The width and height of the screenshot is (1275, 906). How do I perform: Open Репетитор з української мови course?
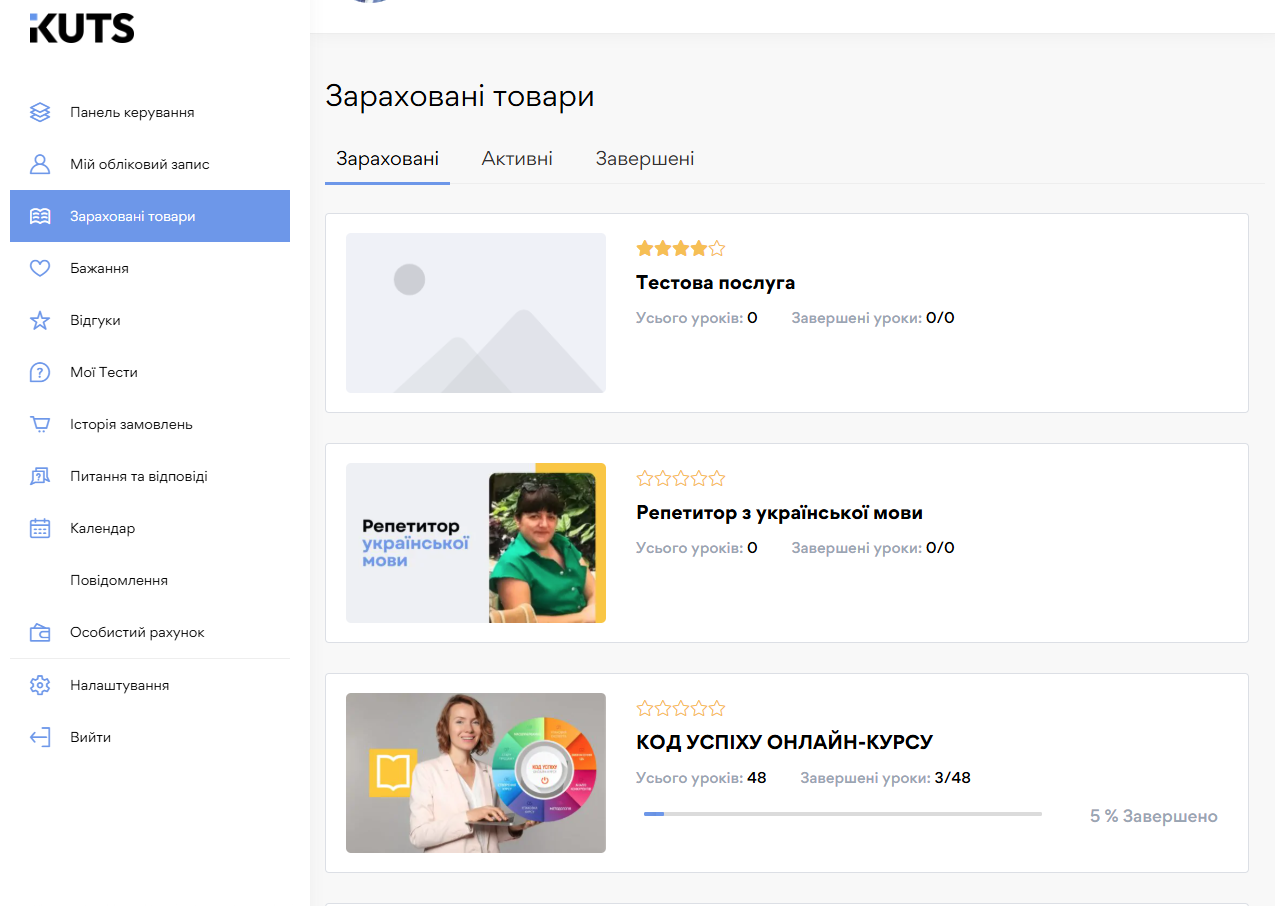[780, 512]
